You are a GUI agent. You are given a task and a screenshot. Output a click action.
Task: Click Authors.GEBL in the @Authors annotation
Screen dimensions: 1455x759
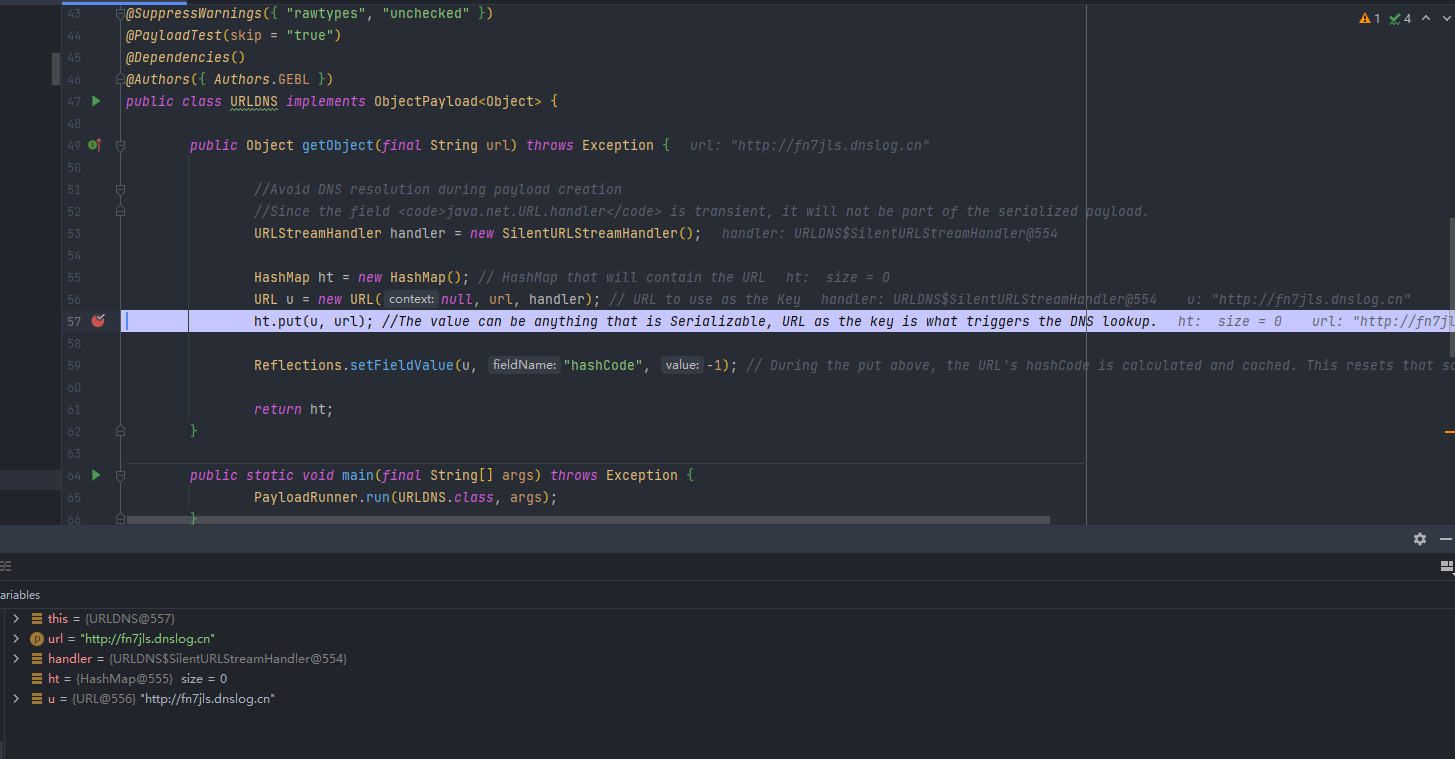tap(262, 79)
